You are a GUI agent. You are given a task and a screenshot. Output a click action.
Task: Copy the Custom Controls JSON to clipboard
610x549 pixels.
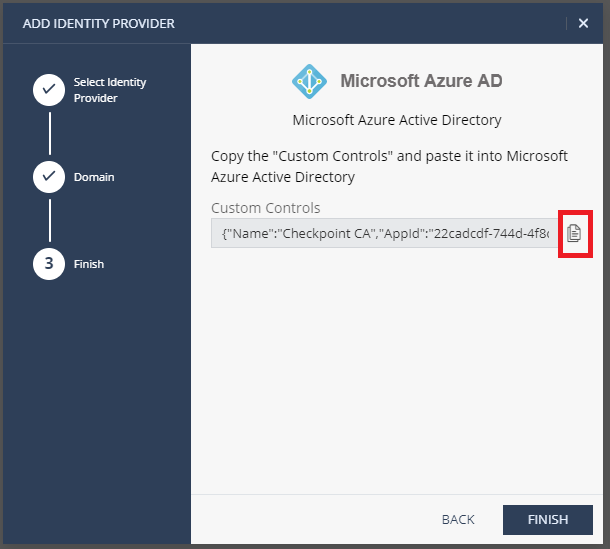coord(574,233)
